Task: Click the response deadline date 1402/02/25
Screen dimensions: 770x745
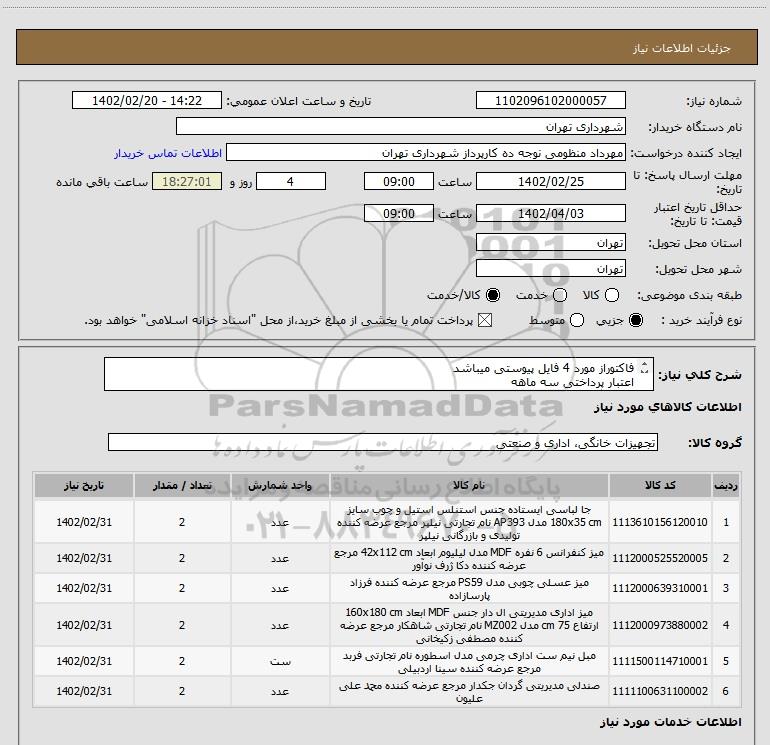Action: [550, 181]
